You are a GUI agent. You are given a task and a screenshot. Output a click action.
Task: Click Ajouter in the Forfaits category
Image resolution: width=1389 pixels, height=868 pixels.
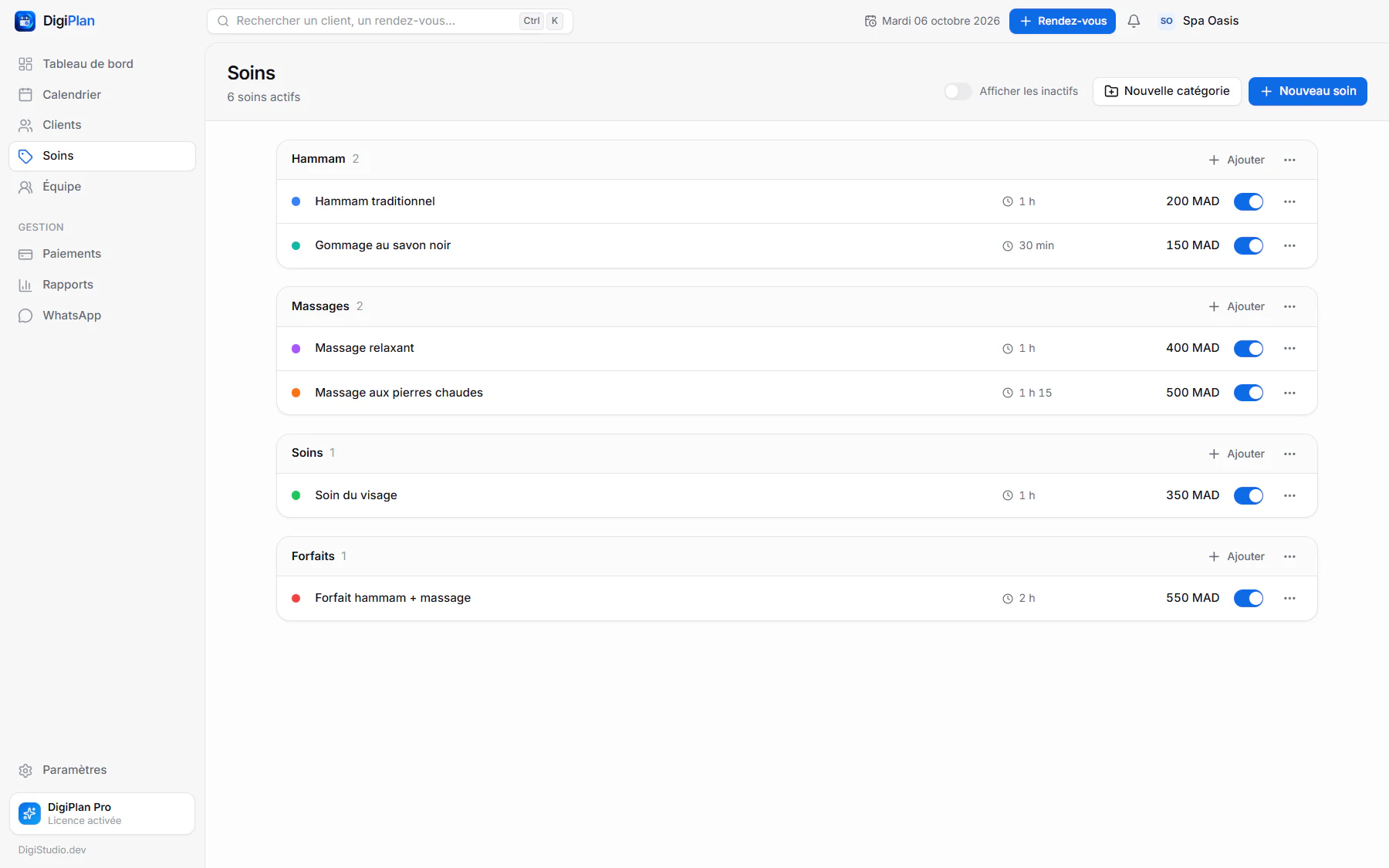click(x=1236, y=556)
